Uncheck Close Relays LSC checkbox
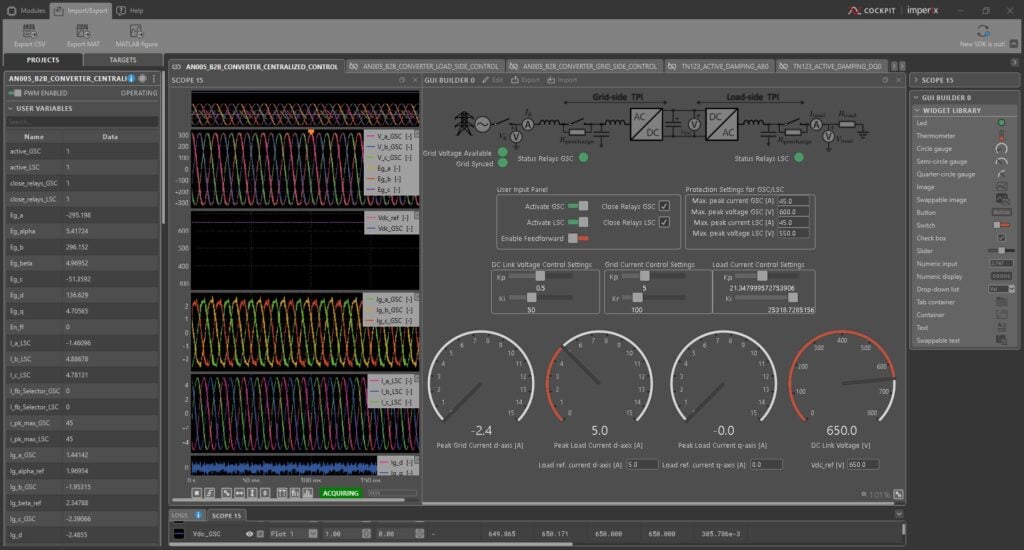Screen dimensions: 1024x550 click(664, 222)
